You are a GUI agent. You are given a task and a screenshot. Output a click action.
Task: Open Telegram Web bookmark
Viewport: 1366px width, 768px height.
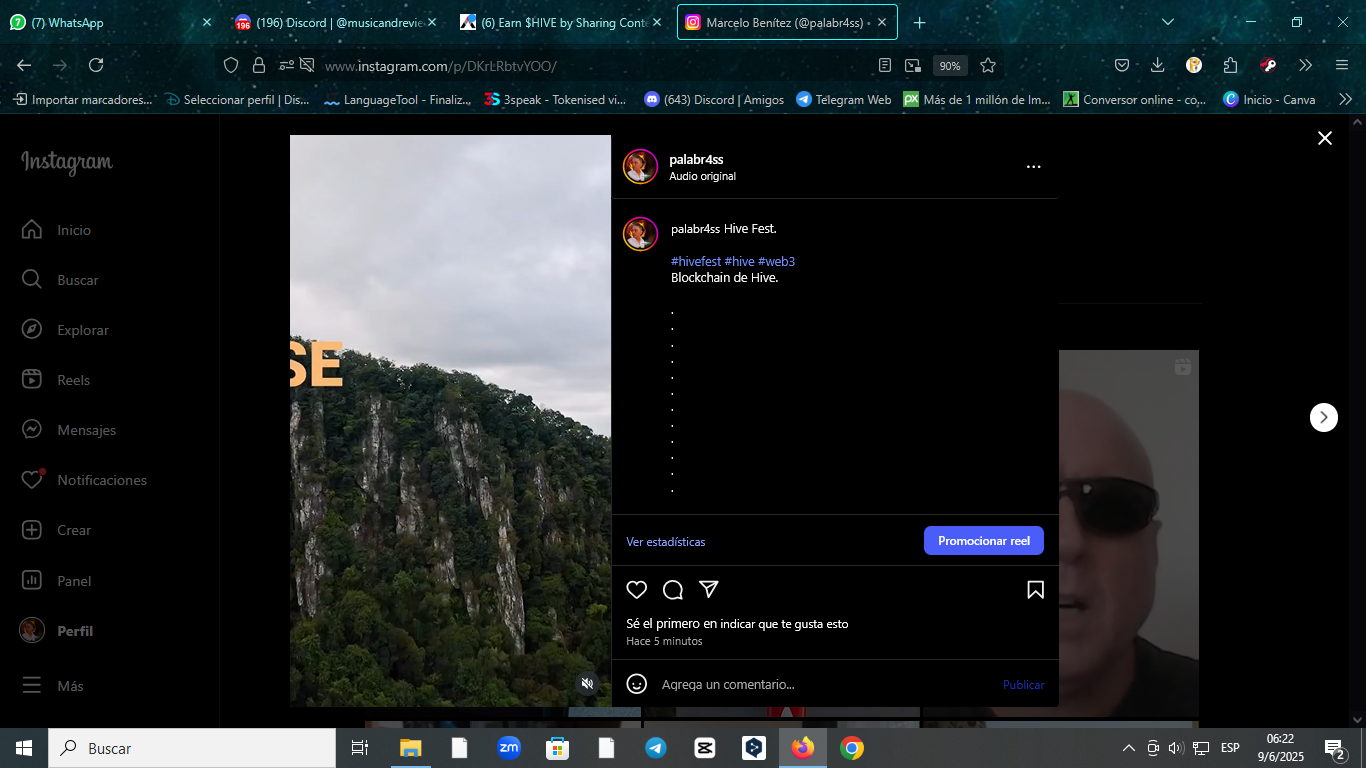click(x=843, y=99)
